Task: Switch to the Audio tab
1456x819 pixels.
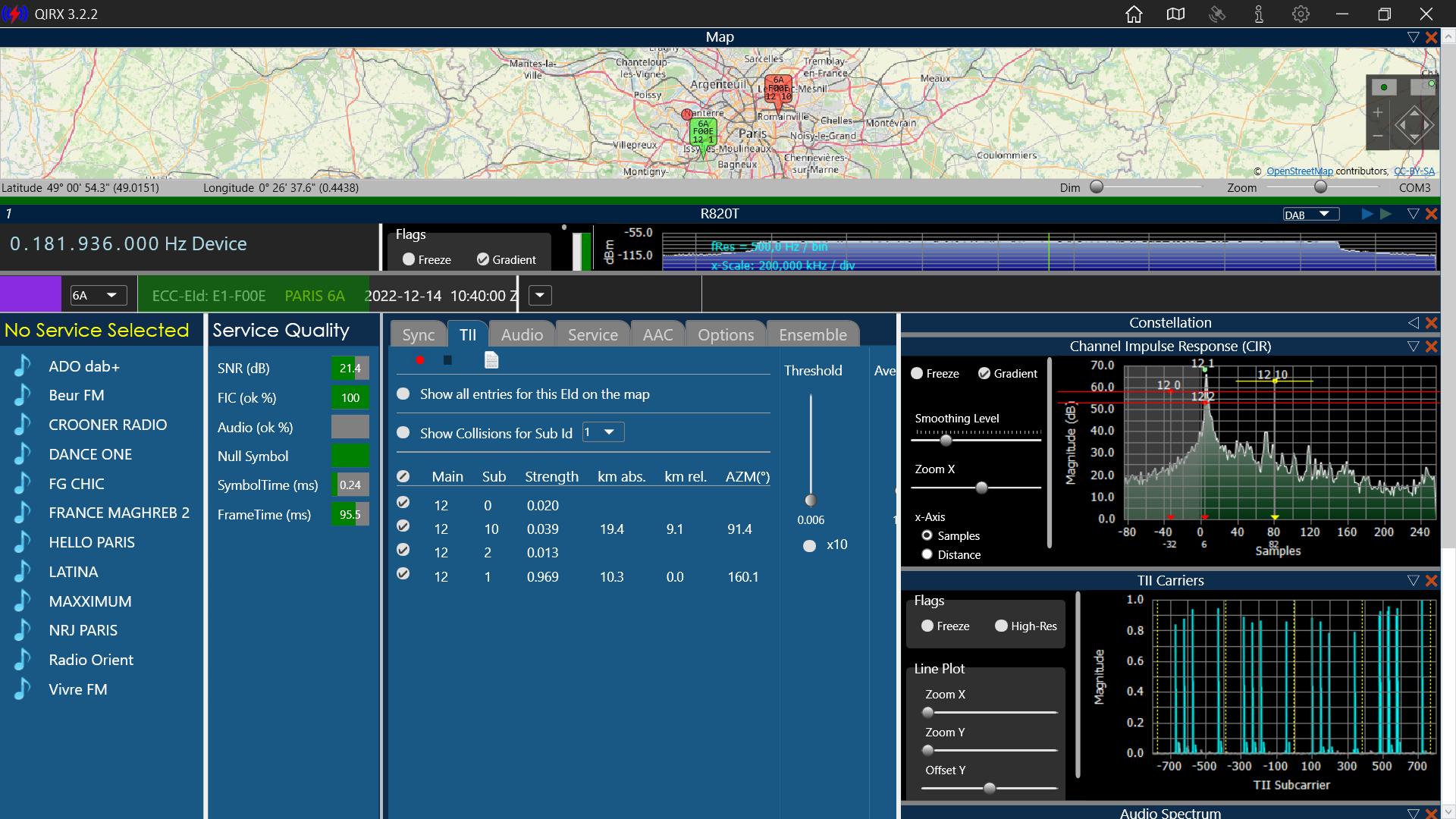Action: coord(522,334)
